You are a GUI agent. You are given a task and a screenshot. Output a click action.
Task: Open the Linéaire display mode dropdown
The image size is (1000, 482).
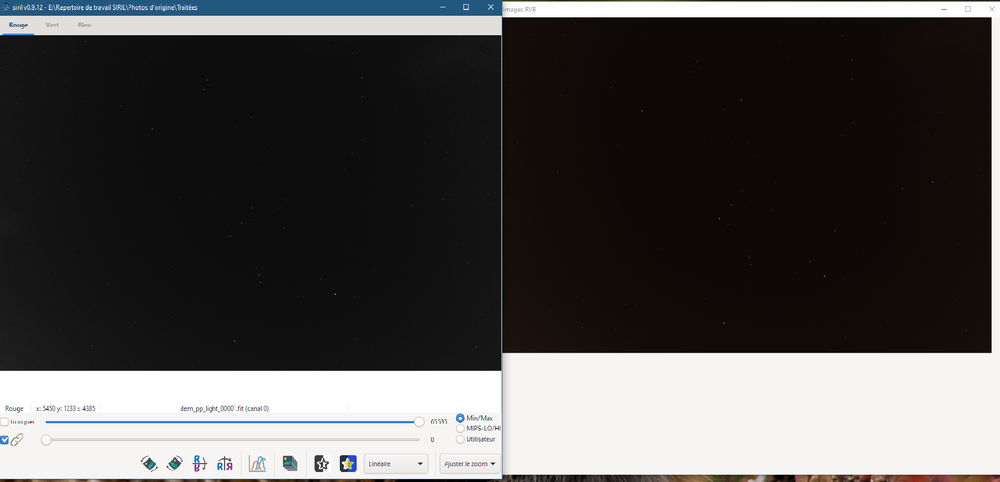(x=395, y=464)
